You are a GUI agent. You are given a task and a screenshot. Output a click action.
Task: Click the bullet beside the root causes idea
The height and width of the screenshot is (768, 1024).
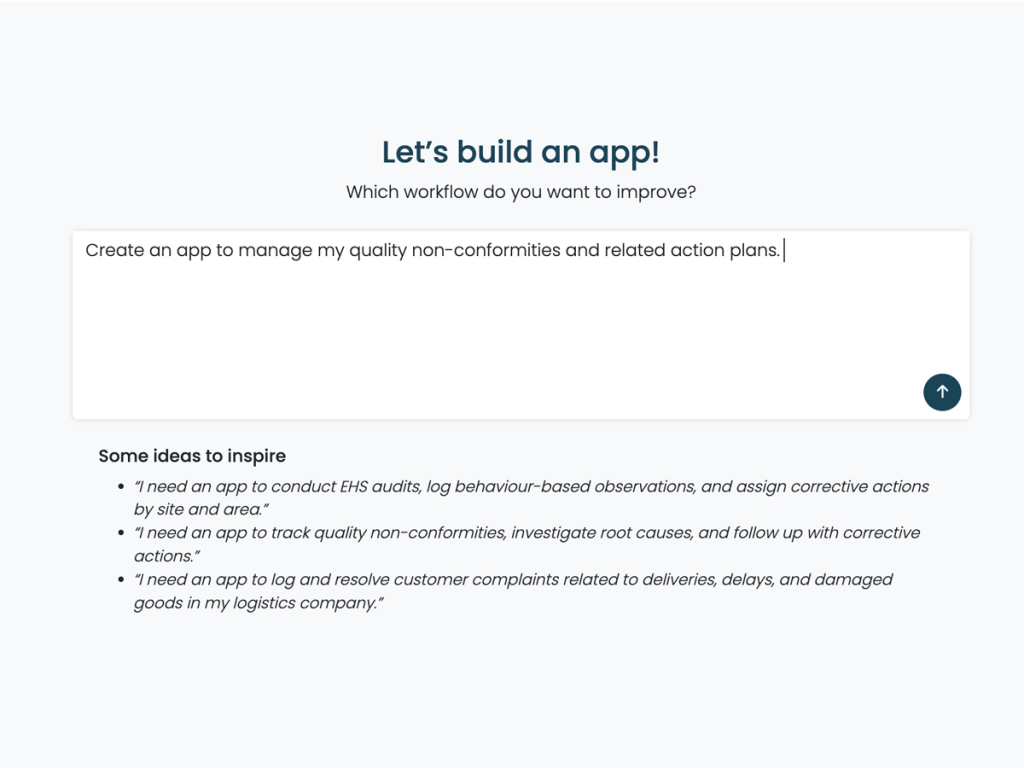click(x=121, y=533)
